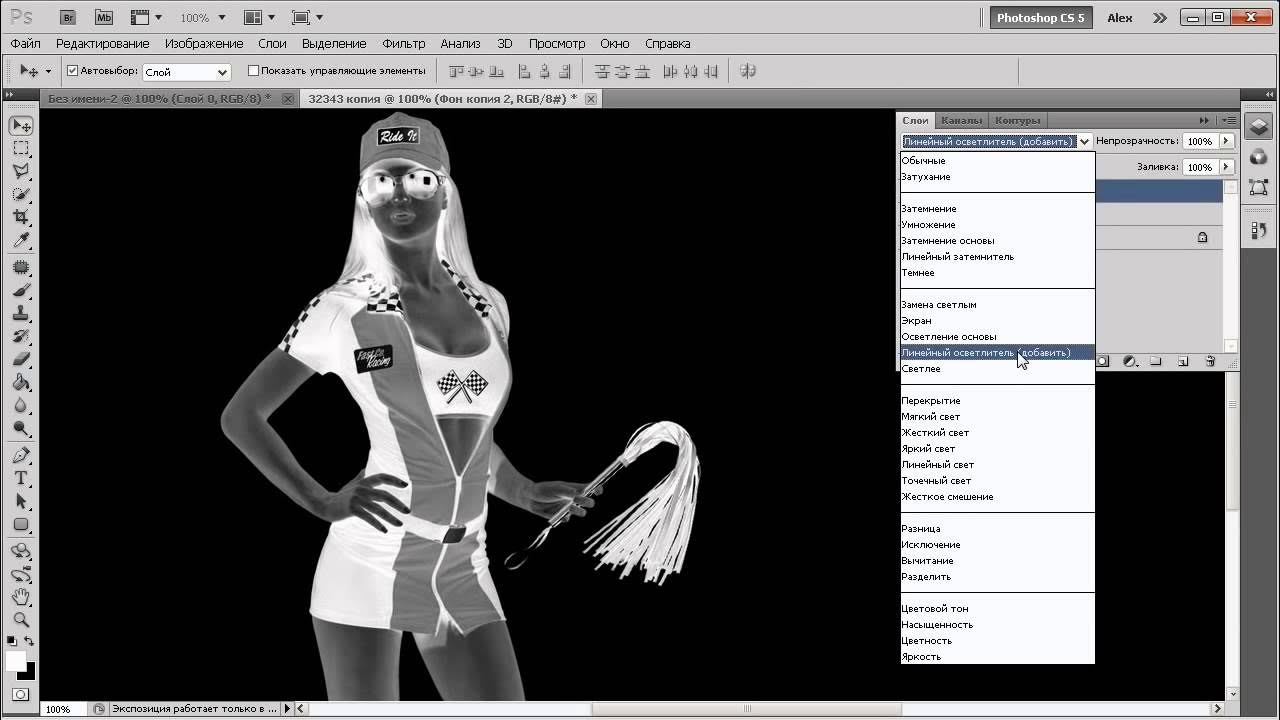The image size is (1280, 720).
Task: Create new layer group folder icon
Action: (1155, 361)
